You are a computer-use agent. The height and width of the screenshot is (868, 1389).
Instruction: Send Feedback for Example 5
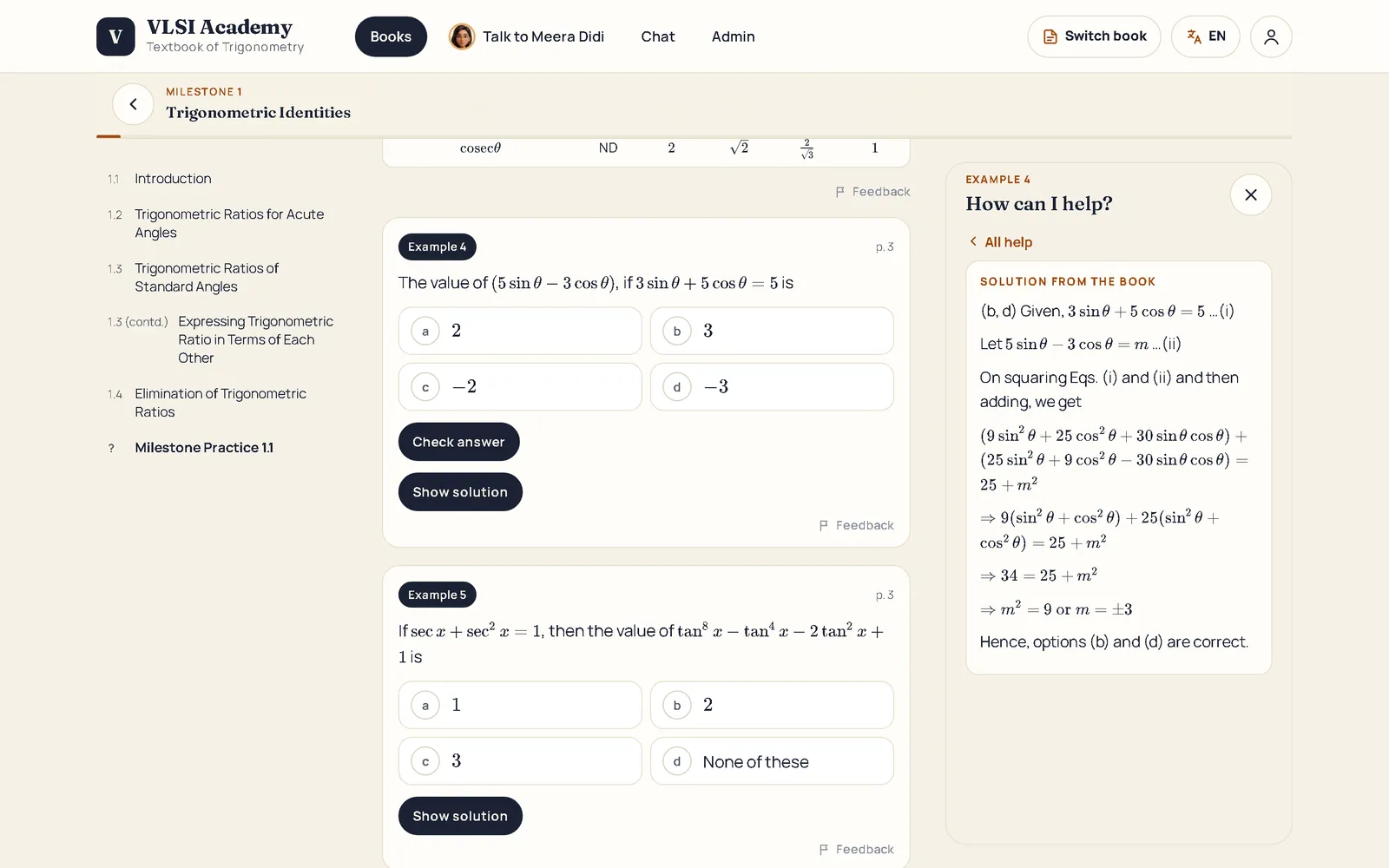[x=856, y=849]
